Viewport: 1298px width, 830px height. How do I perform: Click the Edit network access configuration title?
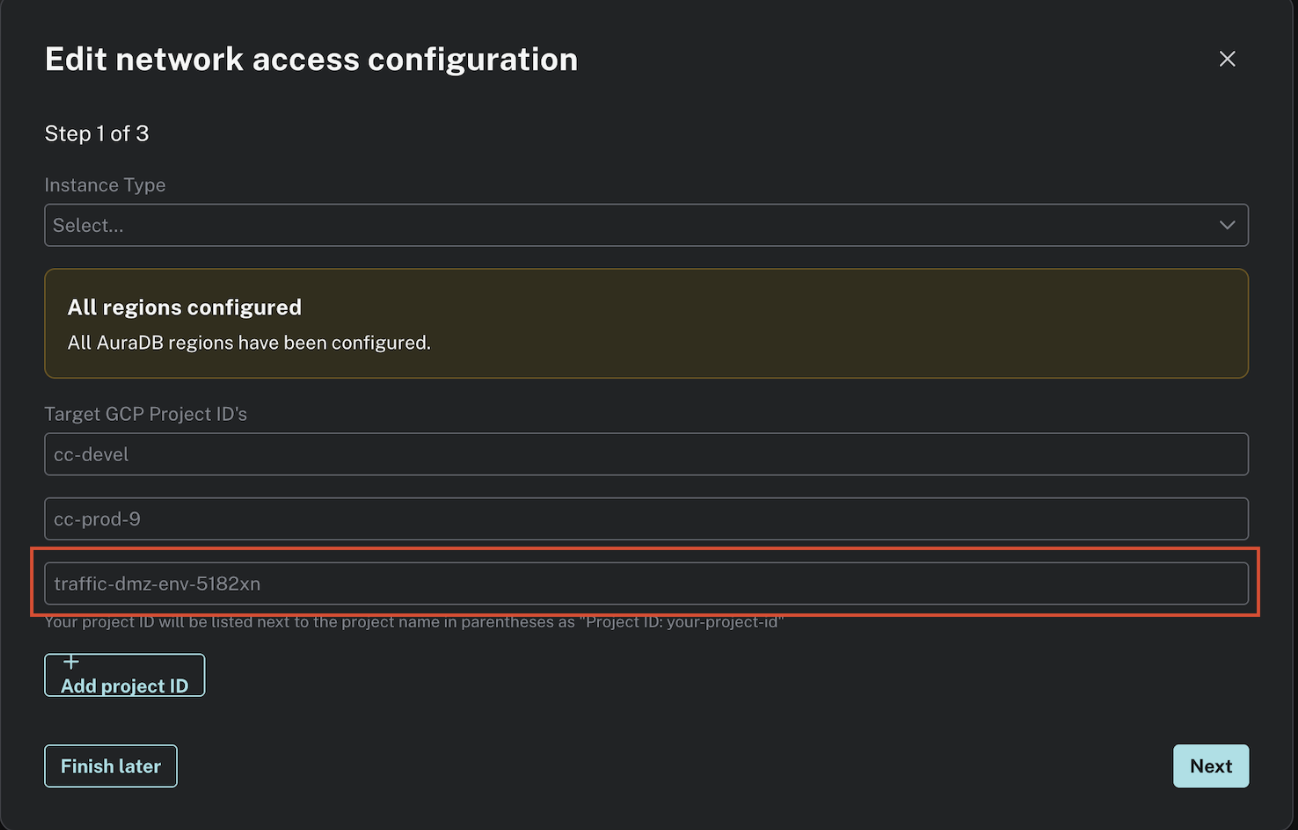pyautogui.click(x=311, y=58)
